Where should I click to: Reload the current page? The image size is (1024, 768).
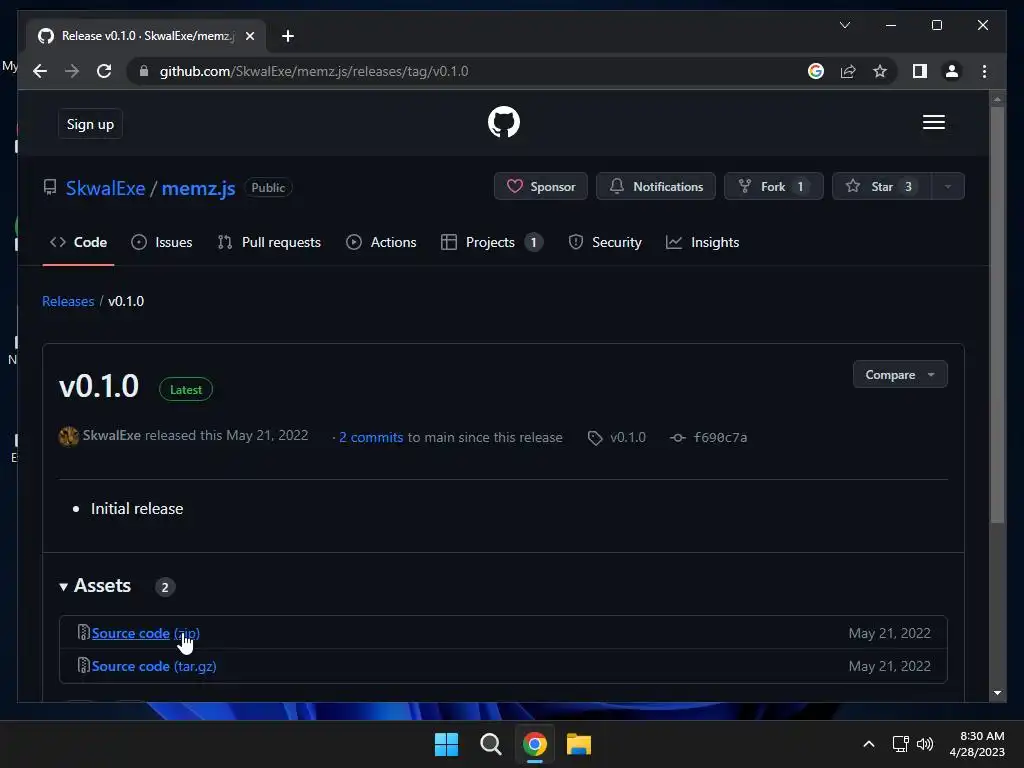tap(104, 71)
